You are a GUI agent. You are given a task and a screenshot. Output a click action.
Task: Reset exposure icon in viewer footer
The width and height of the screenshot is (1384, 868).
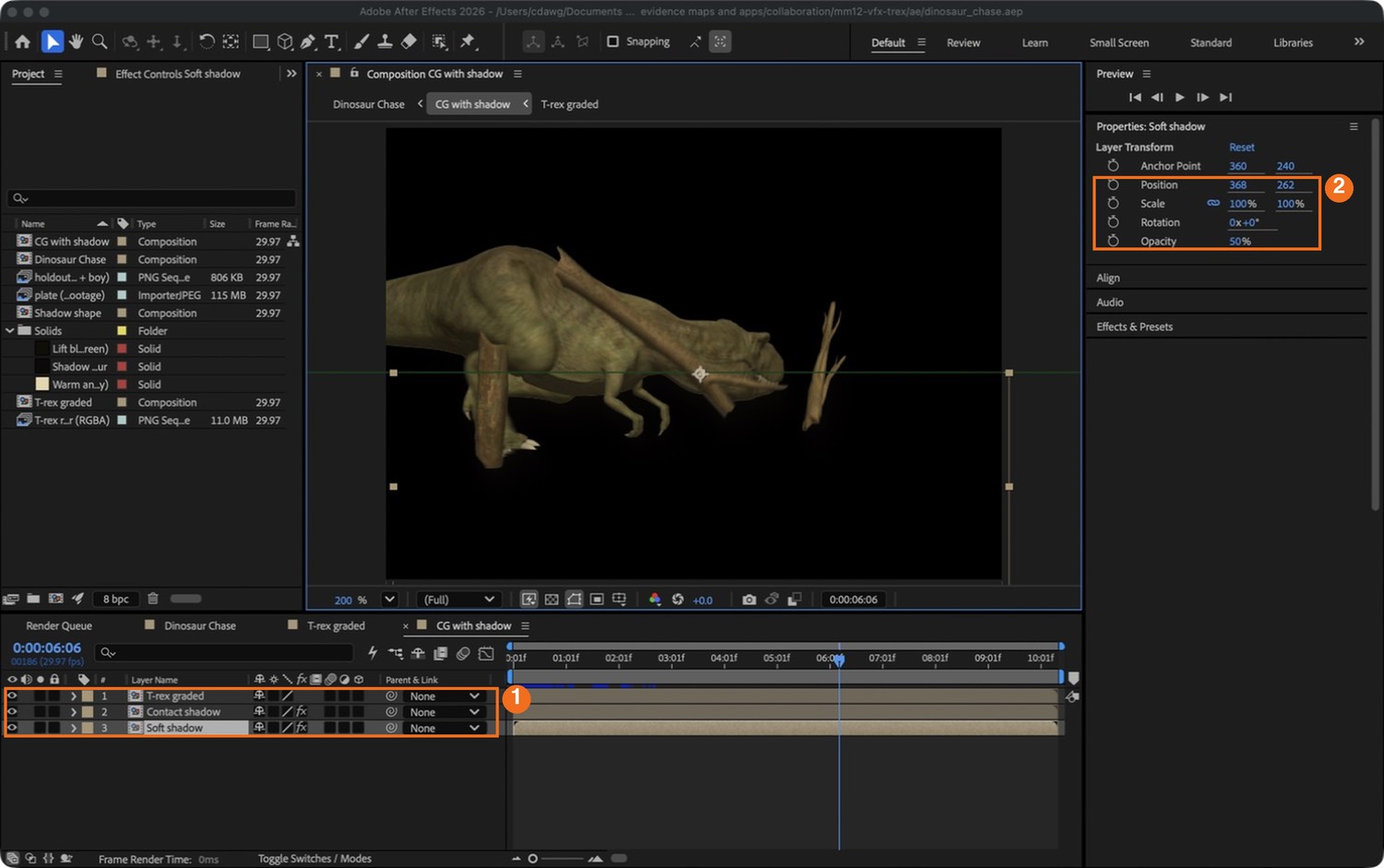(678, 600)
